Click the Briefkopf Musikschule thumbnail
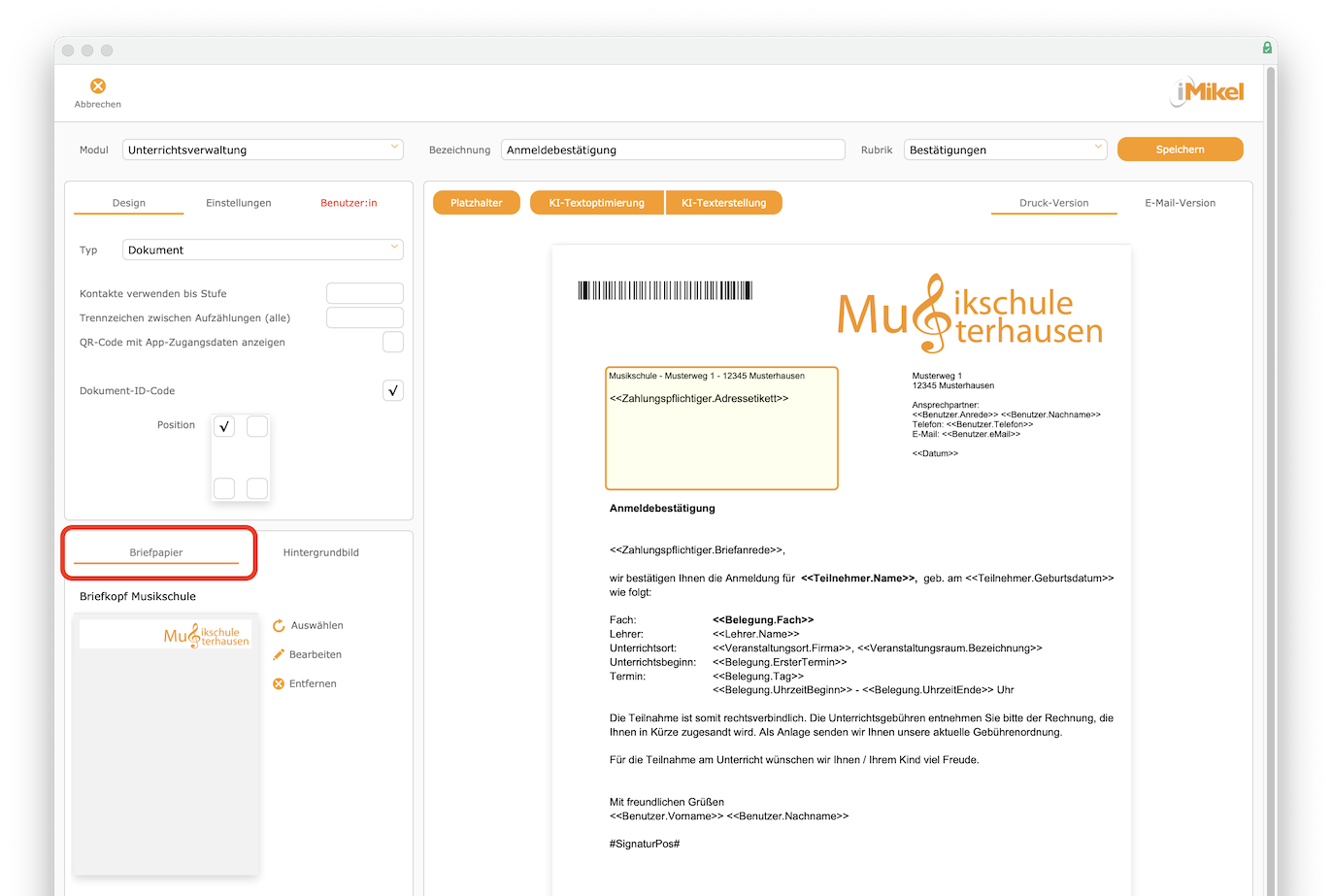Screen dimensions: 1332x896 click(x=166, y=744)
